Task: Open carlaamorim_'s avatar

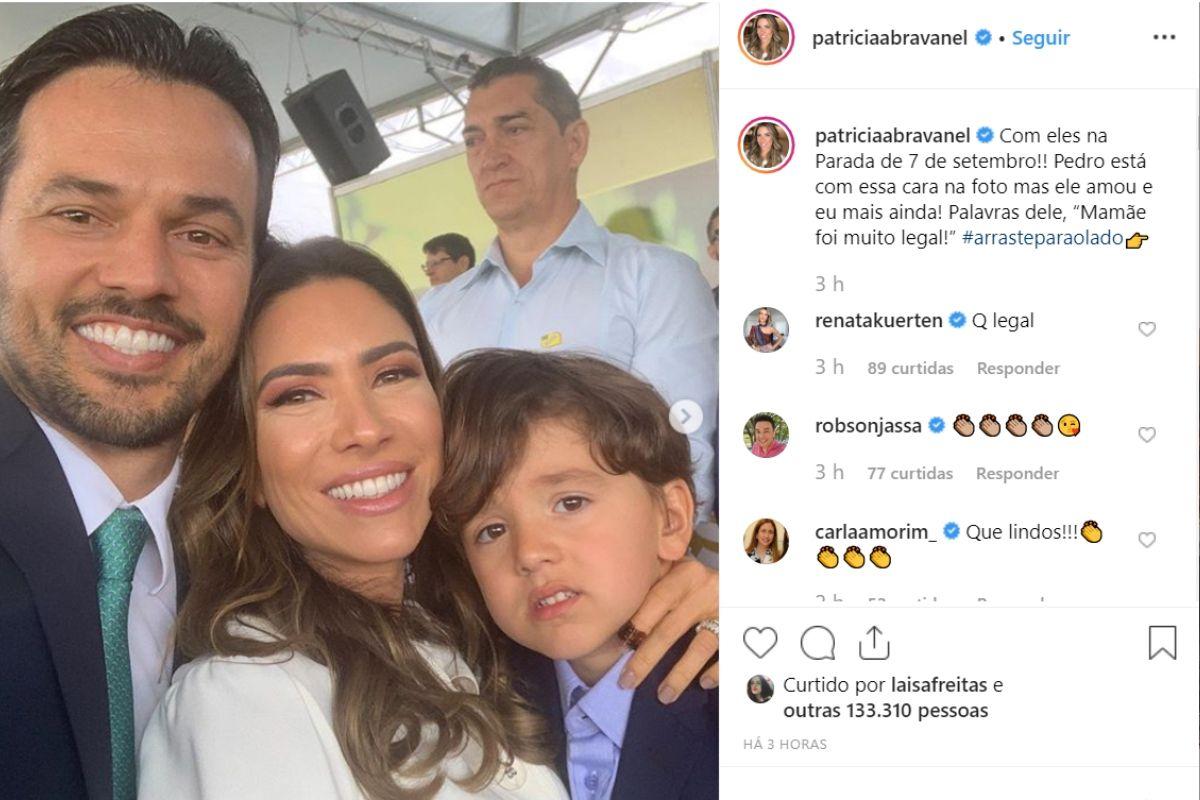Action: point(766,541)
